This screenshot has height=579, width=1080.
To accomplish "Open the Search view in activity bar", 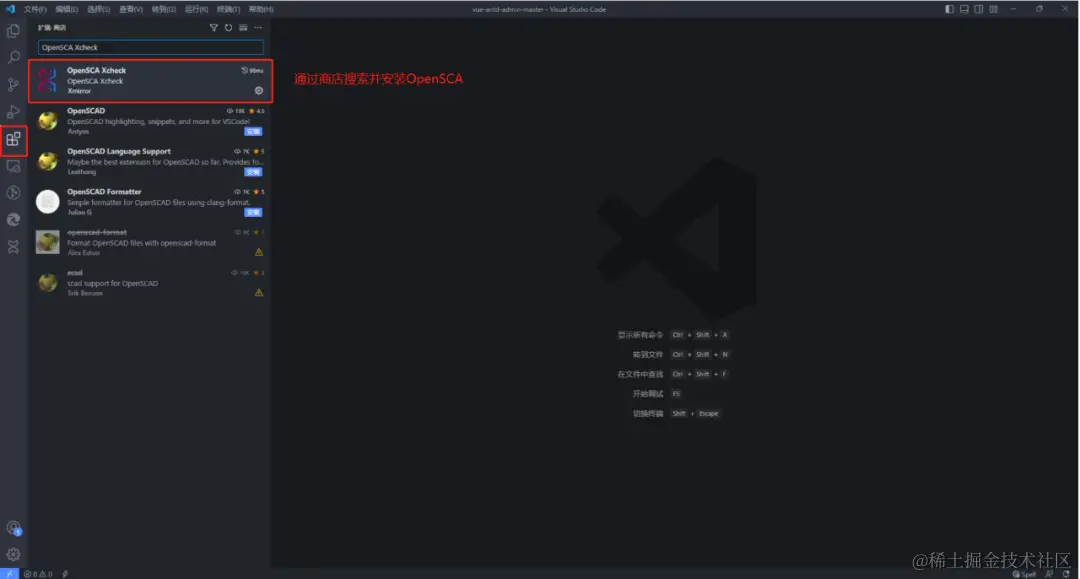I will pos(13,58).
